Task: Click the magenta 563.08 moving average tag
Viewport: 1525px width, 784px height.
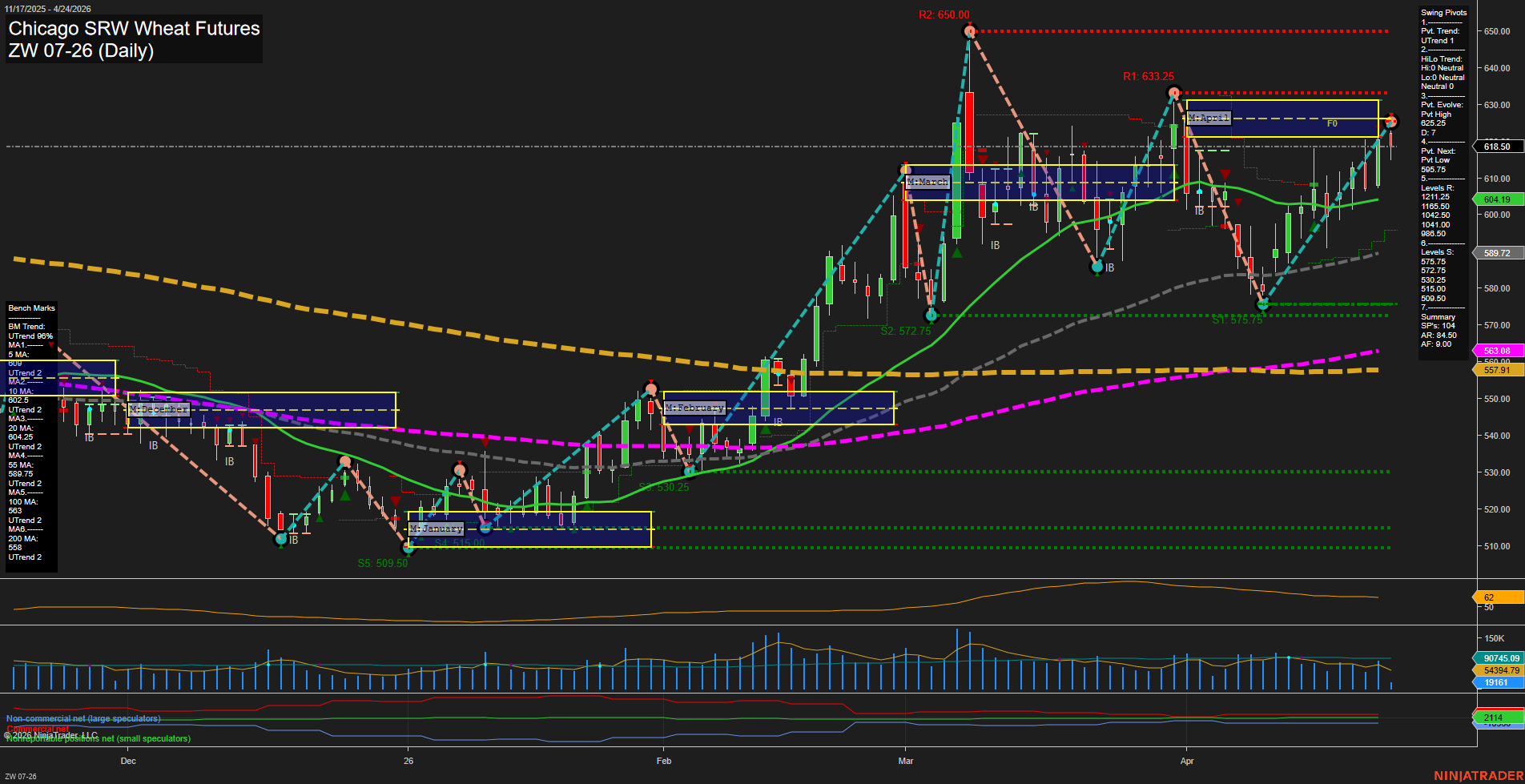Action: coord(1499,351)
